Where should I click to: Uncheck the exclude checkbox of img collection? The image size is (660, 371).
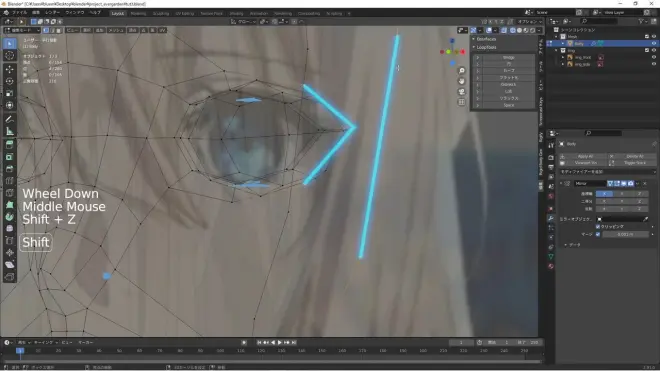pos(647,51)
